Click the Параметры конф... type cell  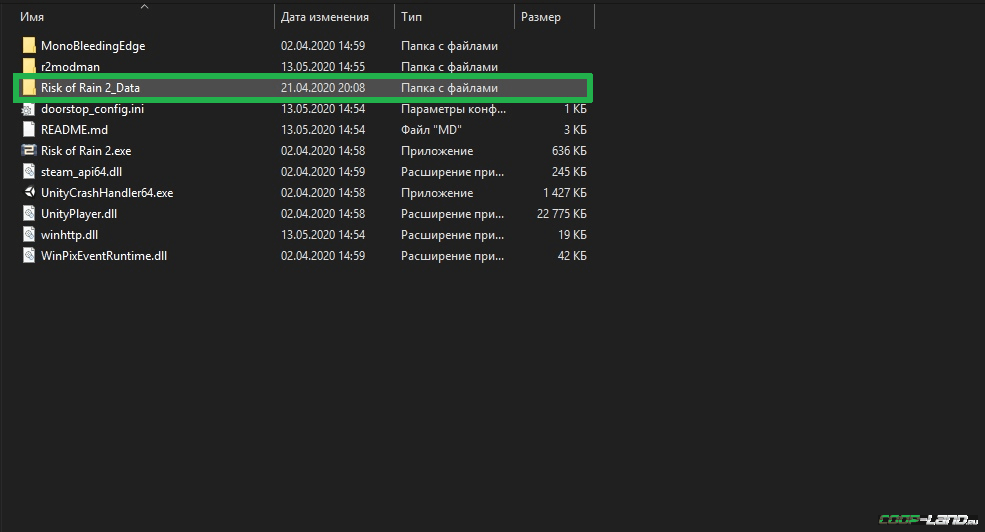click(454, 109)
